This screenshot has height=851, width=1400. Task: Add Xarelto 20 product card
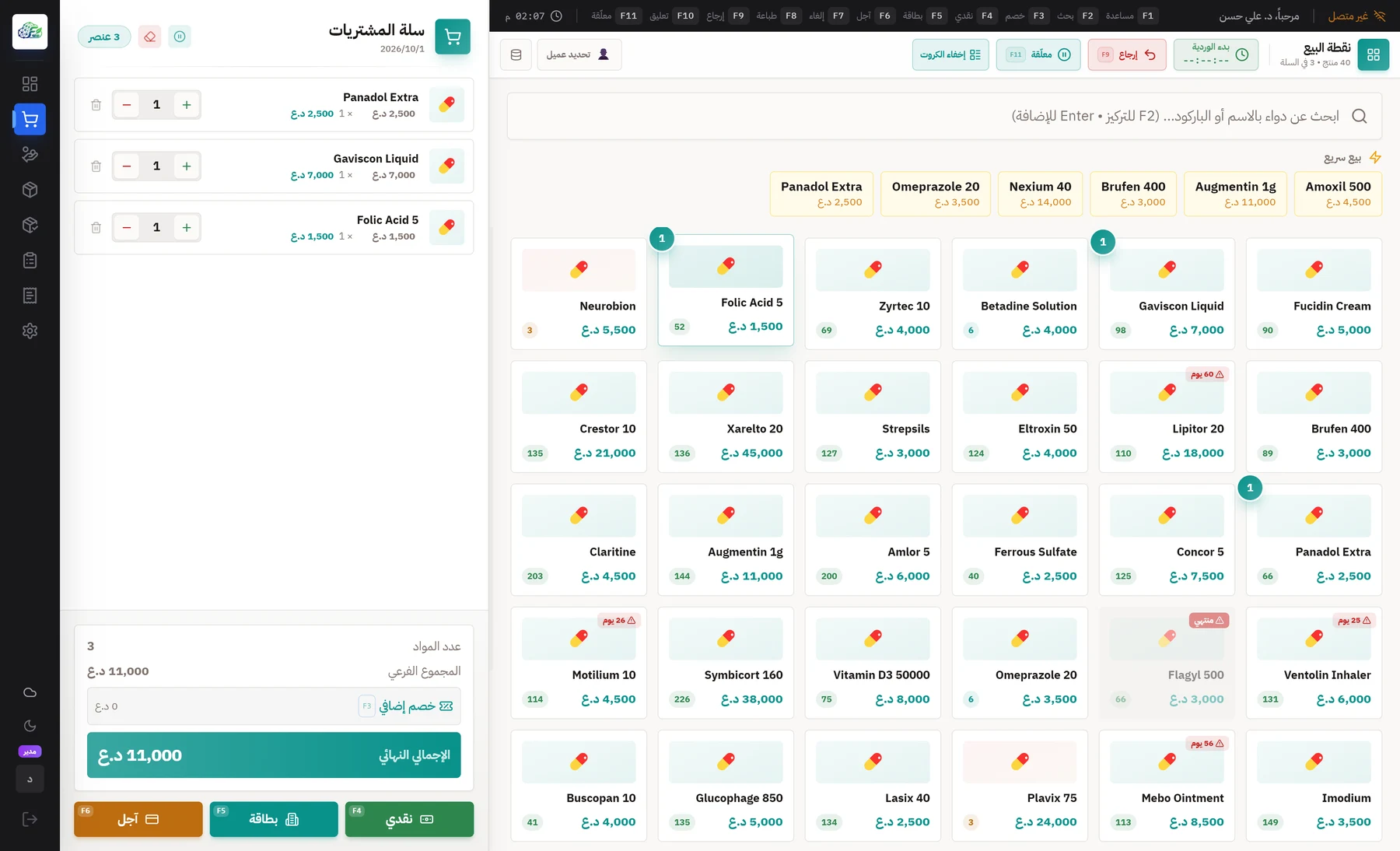[x=726, y=416]
